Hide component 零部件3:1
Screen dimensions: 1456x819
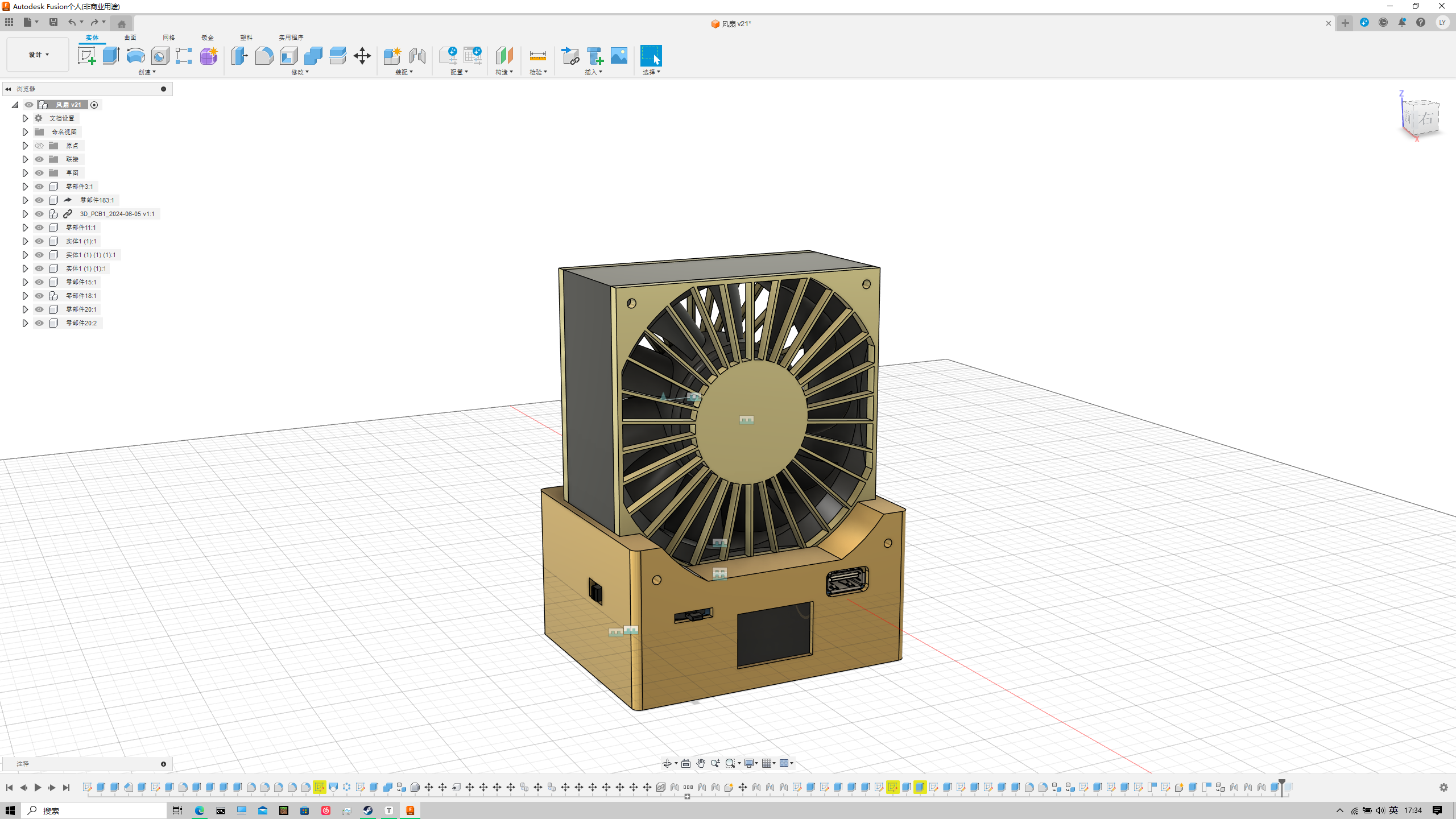[39, 187]
